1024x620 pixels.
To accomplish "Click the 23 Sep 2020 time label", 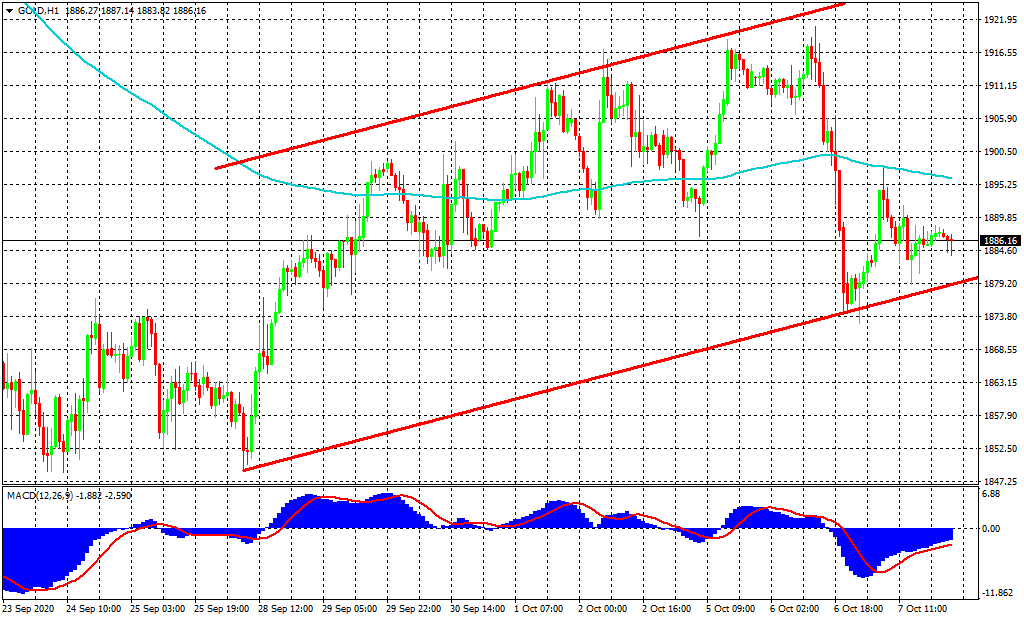I will [x=30, y=607].
